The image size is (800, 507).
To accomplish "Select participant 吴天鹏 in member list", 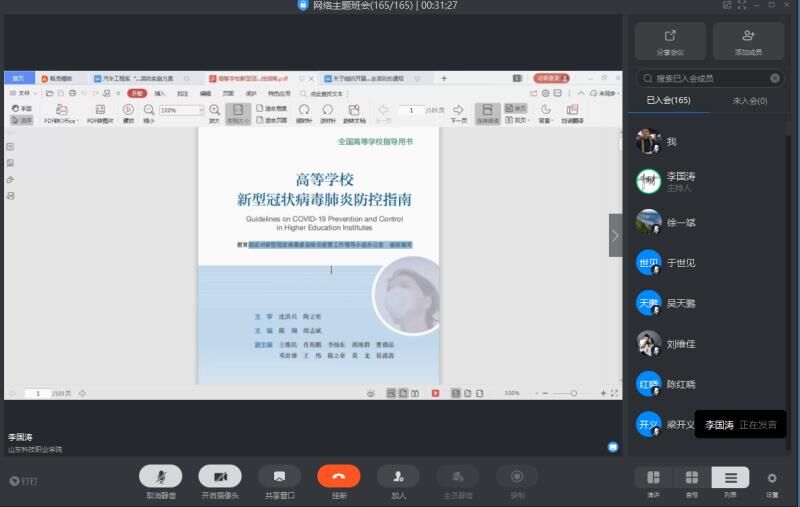I will click(709, 303).
